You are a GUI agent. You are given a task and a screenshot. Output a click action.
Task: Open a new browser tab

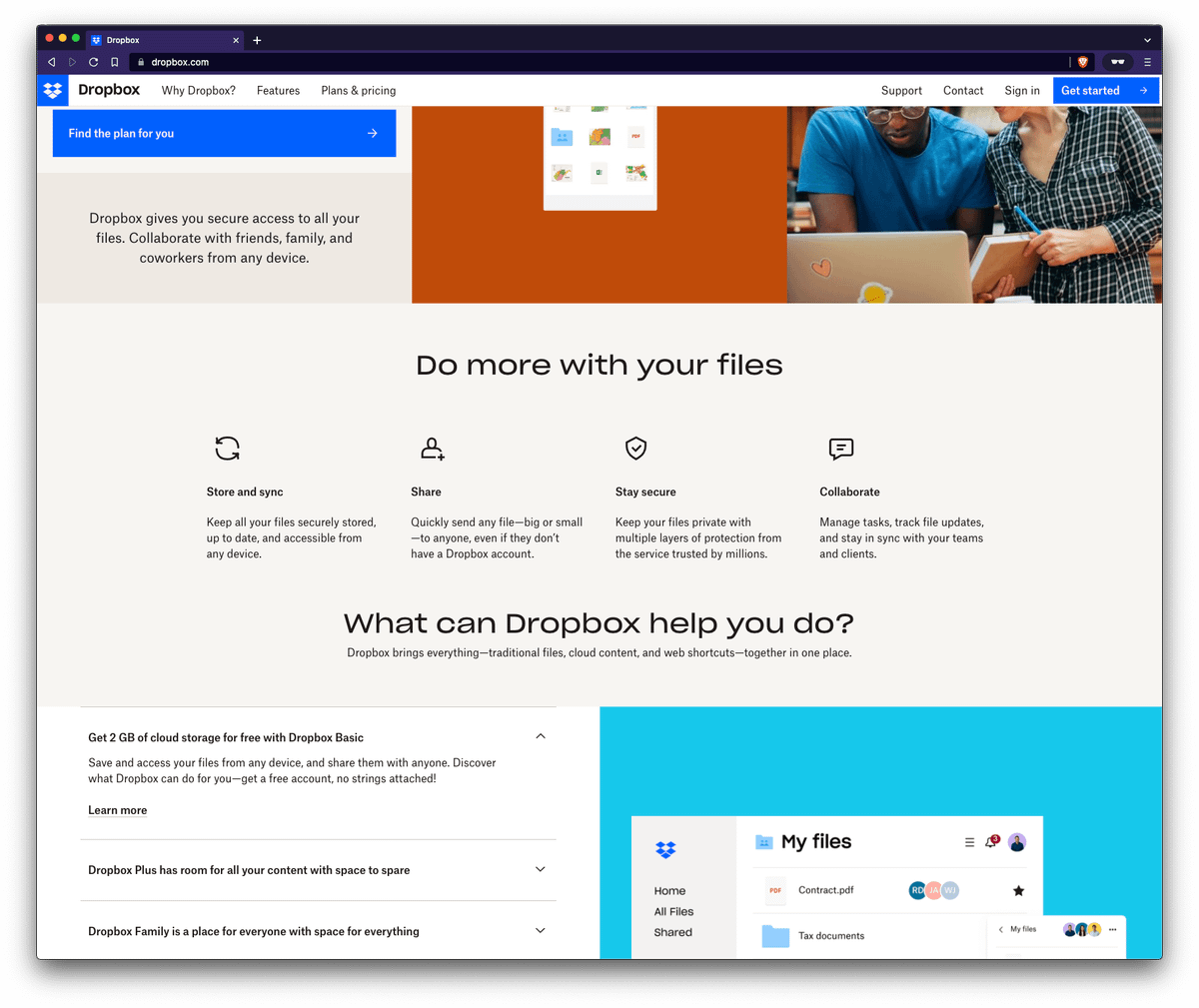click(257, 40)
